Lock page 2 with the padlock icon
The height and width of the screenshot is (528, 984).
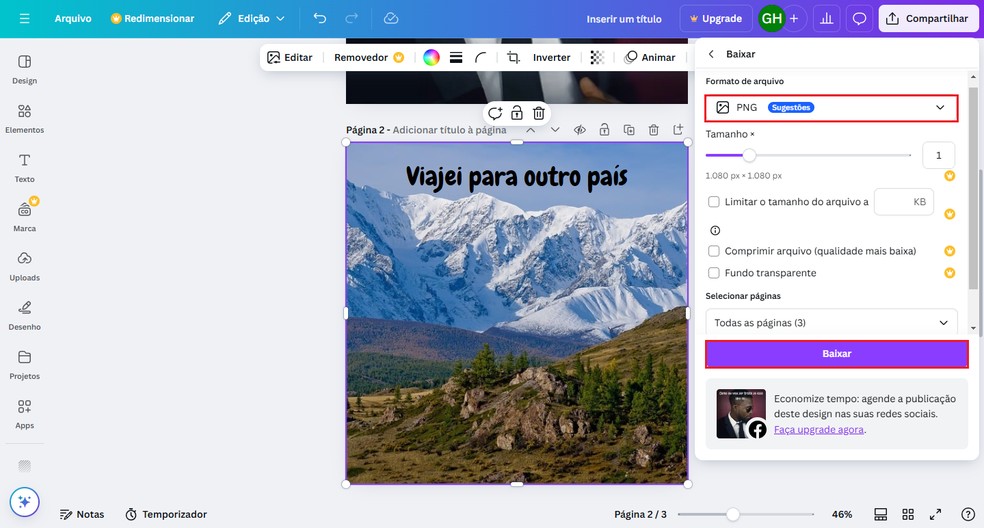pyautogui.click(x=604, y=130)
